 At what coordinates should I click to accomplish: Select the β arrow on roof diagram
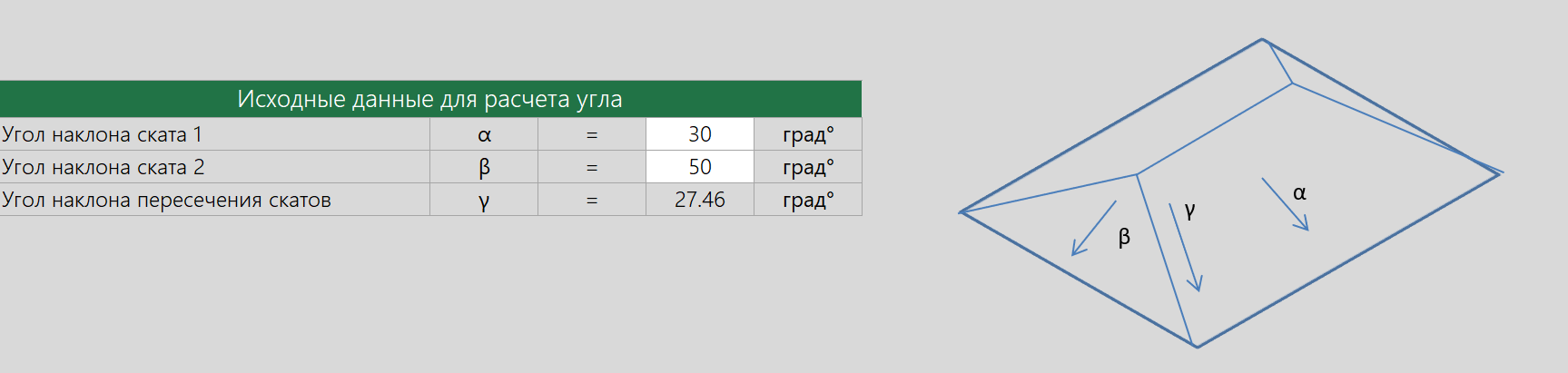pyautogui.click(x=1094, y=228)
